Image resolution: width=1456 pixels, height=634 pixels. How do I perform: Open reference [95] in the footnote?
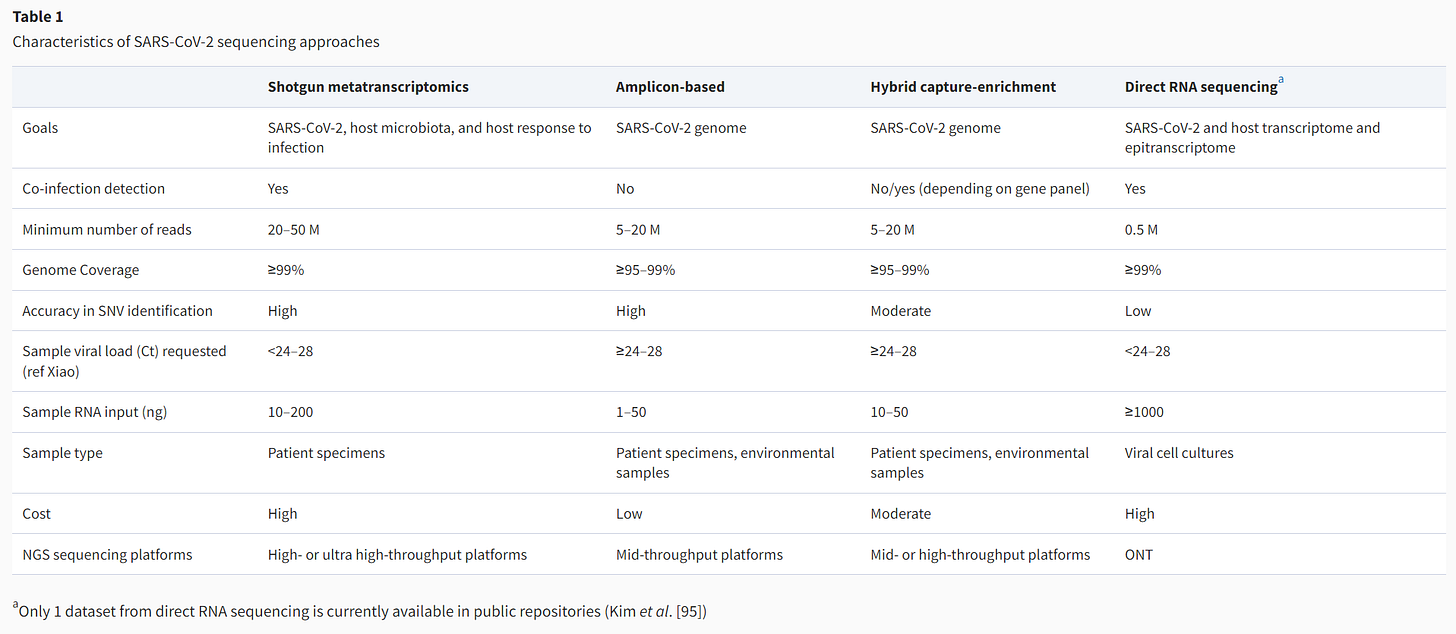click(691, 611)
